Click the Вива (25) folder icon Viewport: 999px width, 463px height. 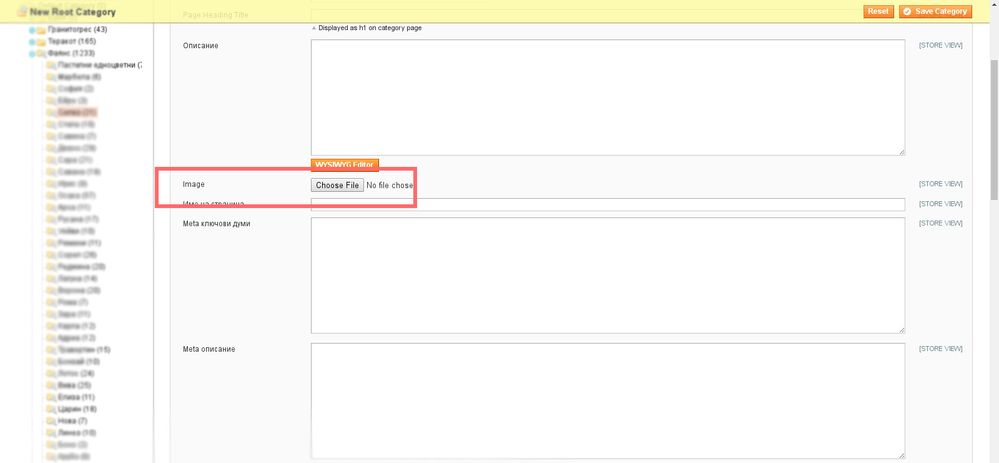point(51,385)
